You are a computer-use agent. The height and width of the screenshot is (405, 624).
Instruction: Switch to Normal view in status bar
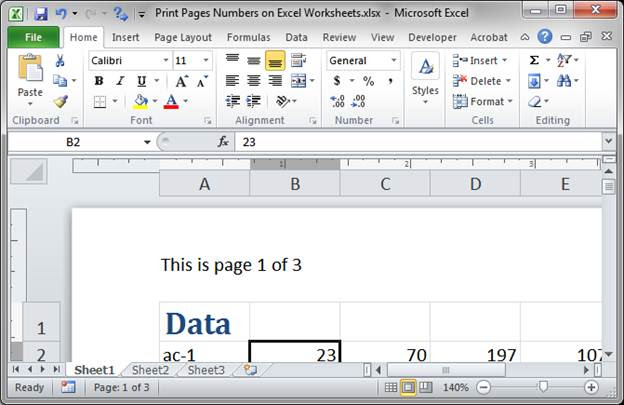pos(391,387)
